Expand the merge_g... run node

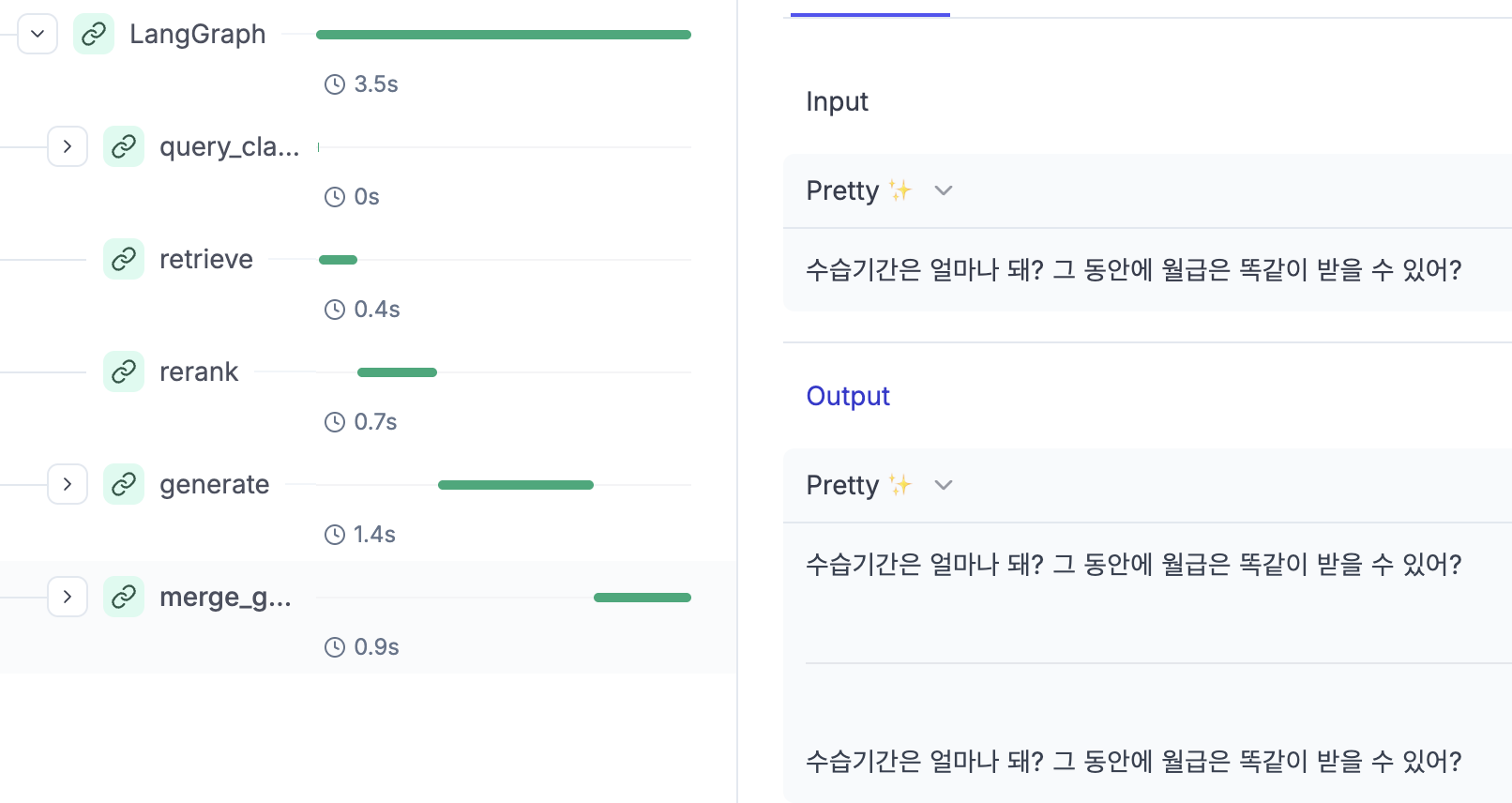[68, 597]
